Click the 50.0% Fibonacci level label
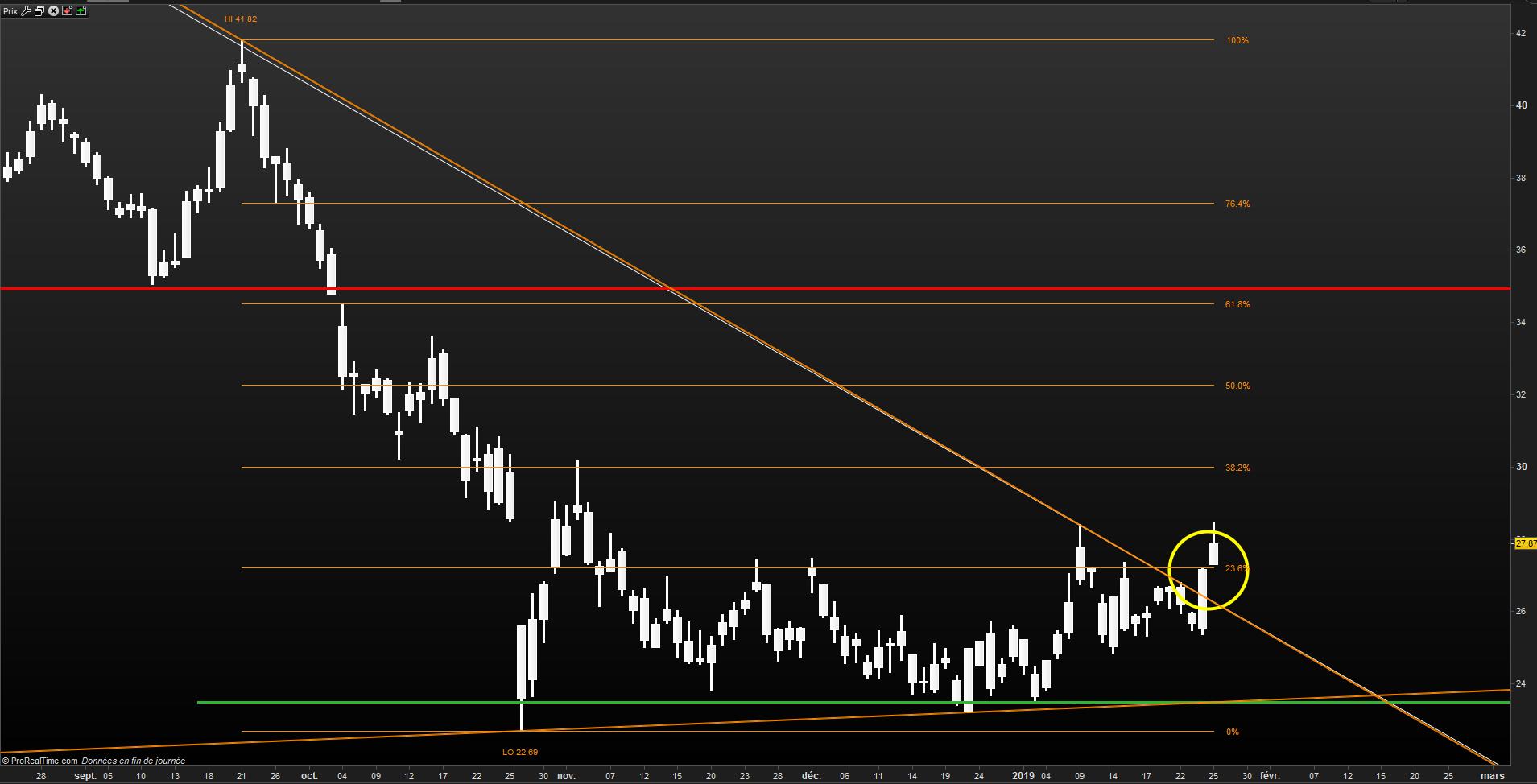Viewport: 1537px width, 784px height. 1237,386
